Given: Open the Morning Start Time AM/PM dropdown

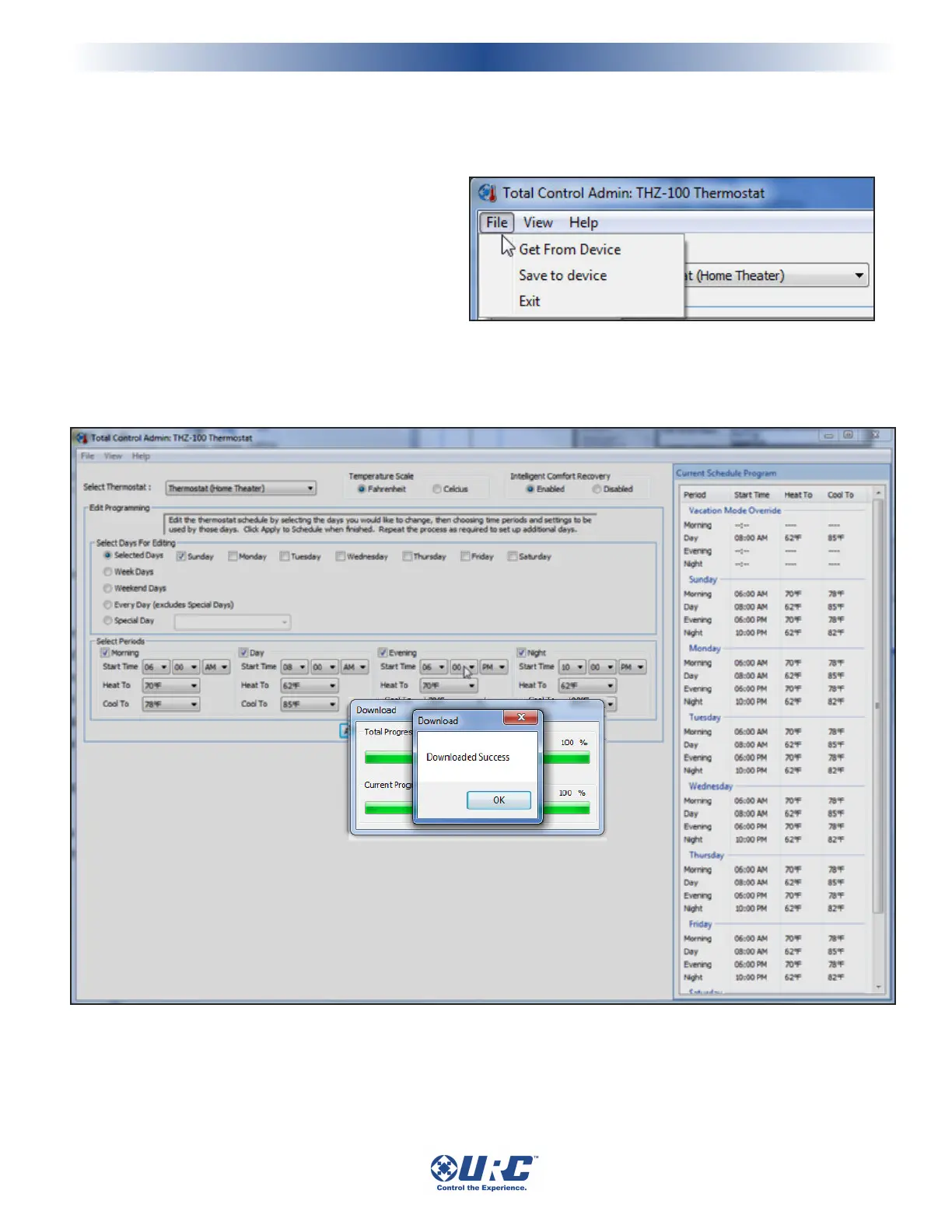Looking at the screenshot, I should pyautogui.click(x=216, y=667).
